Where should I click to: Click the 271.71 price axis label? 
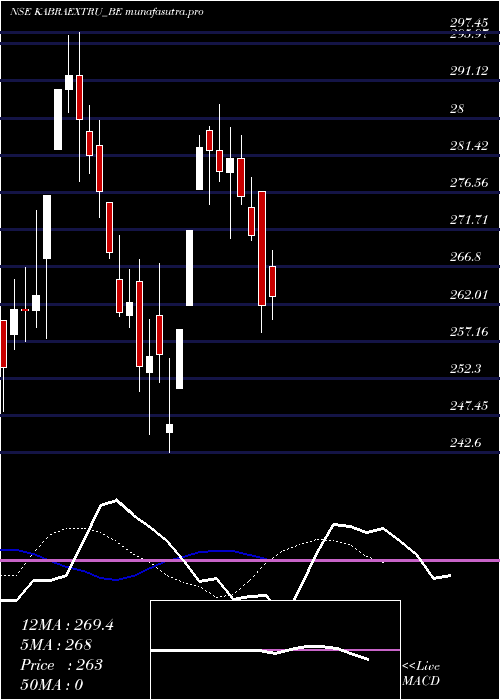pyautogui.click(x=469, y=220)
